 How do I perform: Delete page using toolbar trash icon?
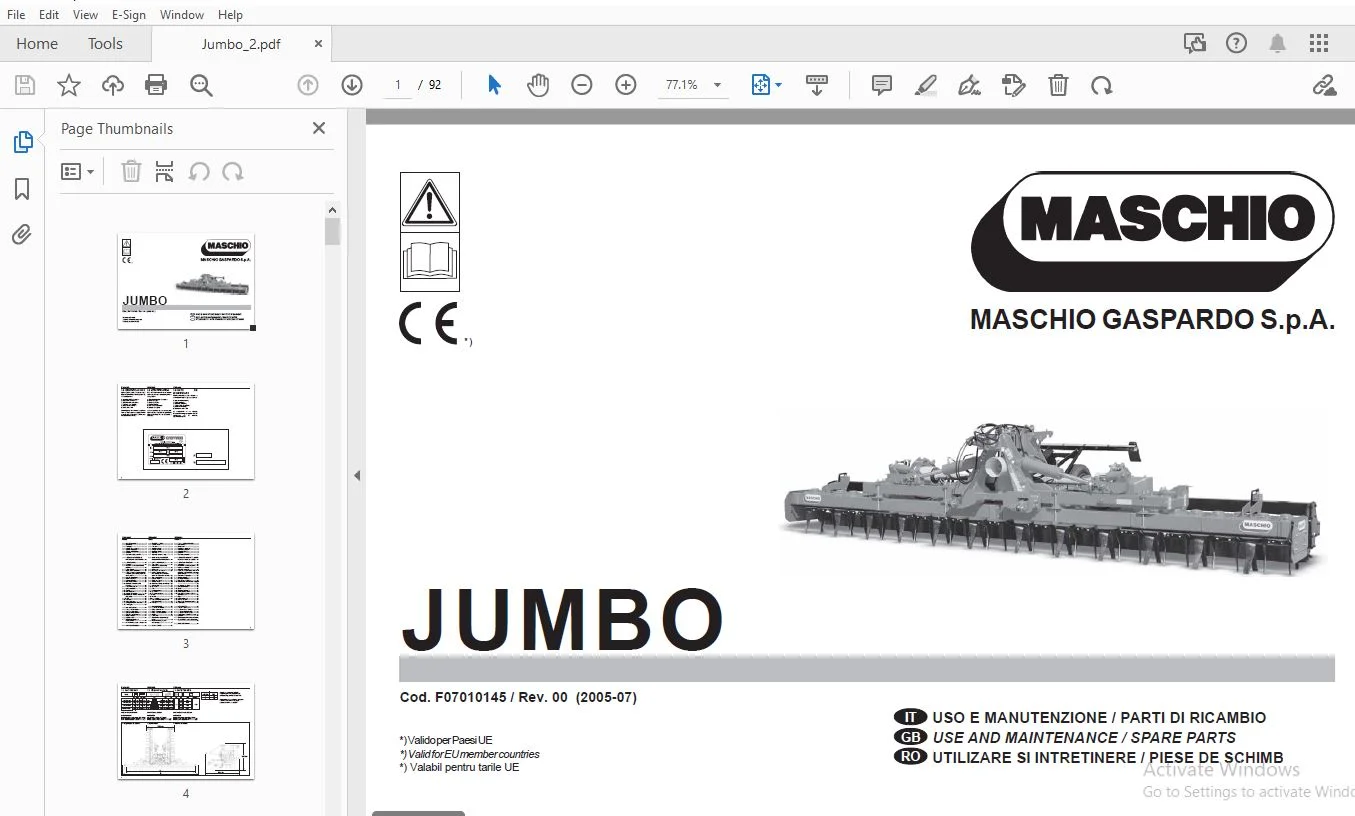(1058, 86)
